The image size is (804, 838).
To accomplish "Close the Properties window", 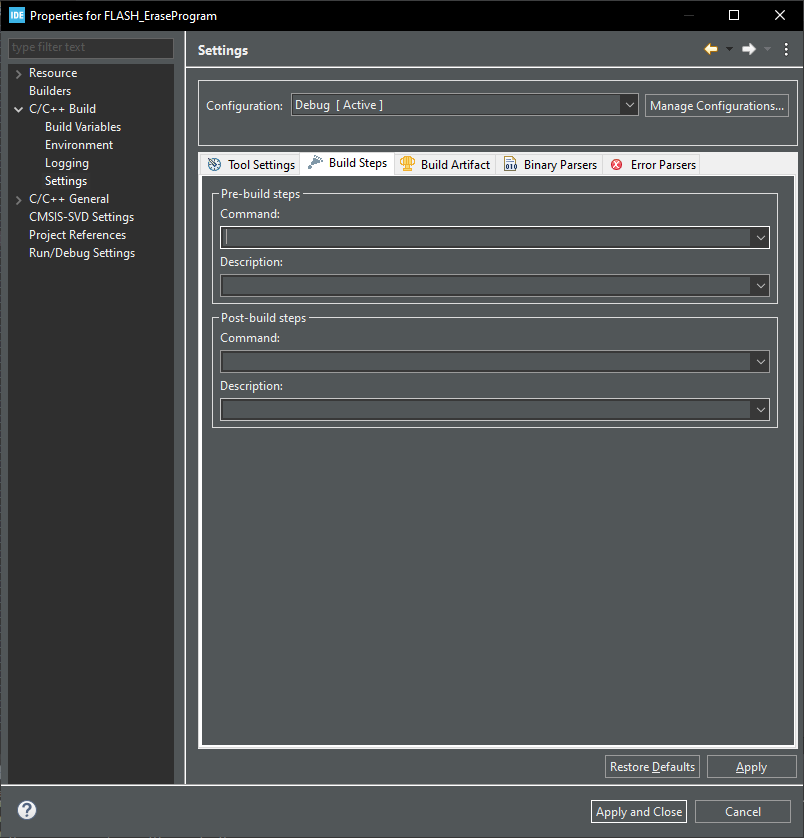I will coord(780,15).
